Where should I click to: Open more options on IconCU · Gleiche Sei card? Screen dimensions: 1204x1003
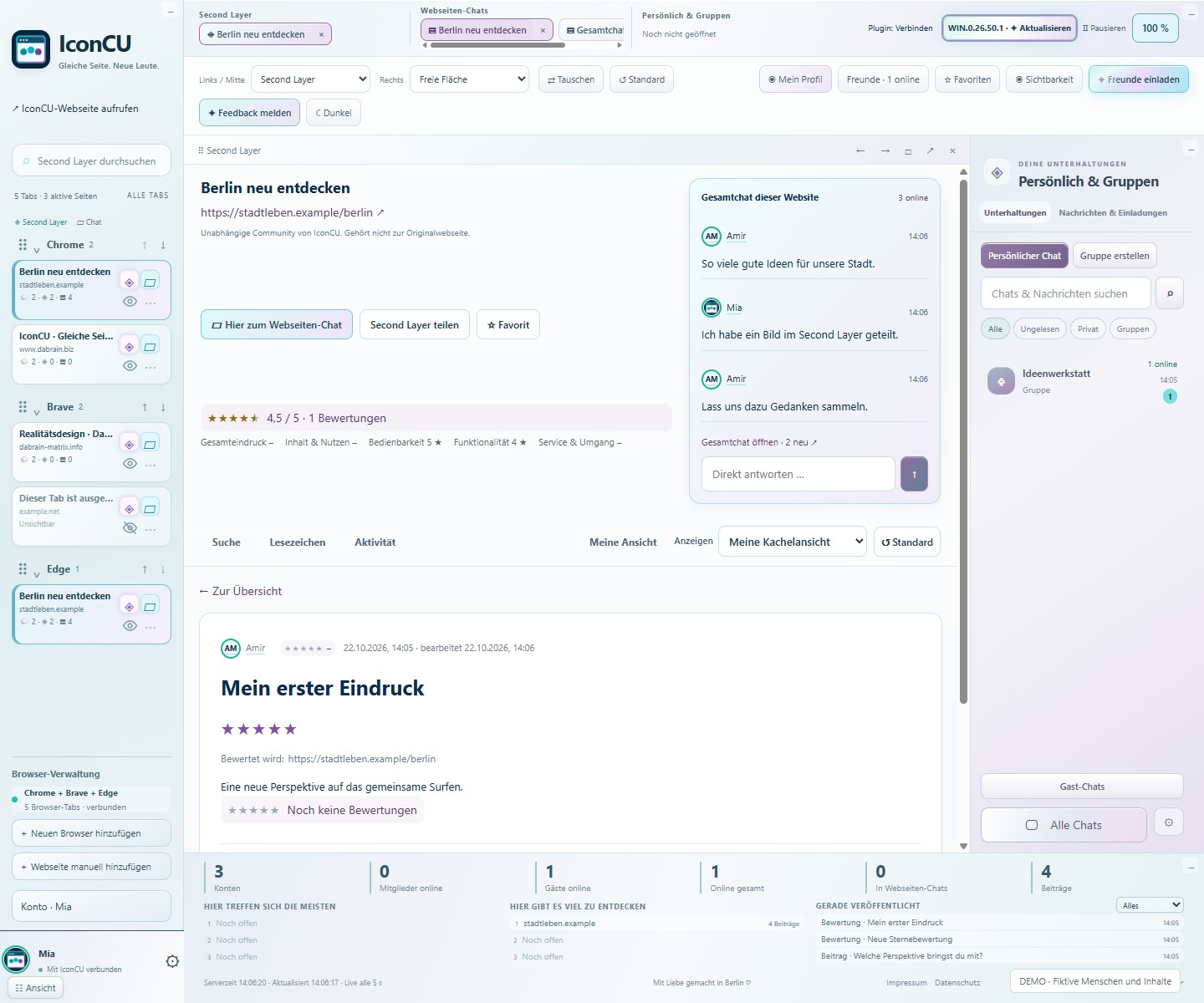(x=150, y=367)
